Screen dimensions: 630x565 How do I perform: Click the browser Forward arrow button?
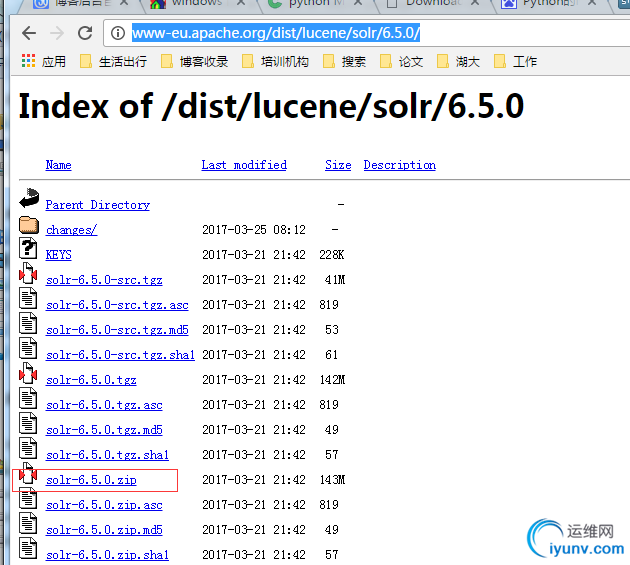57,33
